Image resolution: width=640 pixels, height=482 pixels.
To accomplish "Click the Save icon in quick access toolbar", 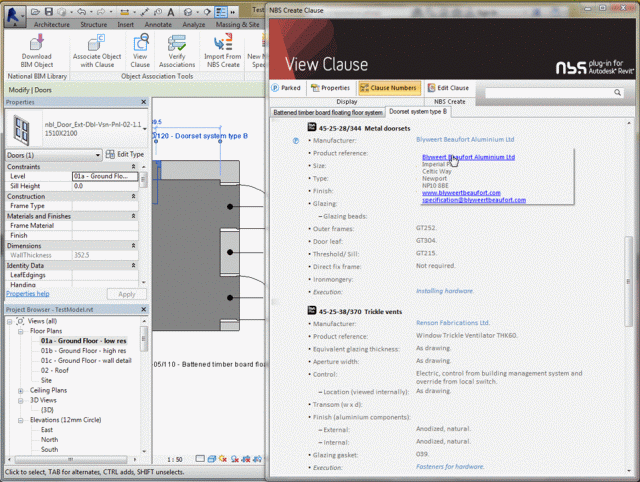I will click(x=49, y=12).
